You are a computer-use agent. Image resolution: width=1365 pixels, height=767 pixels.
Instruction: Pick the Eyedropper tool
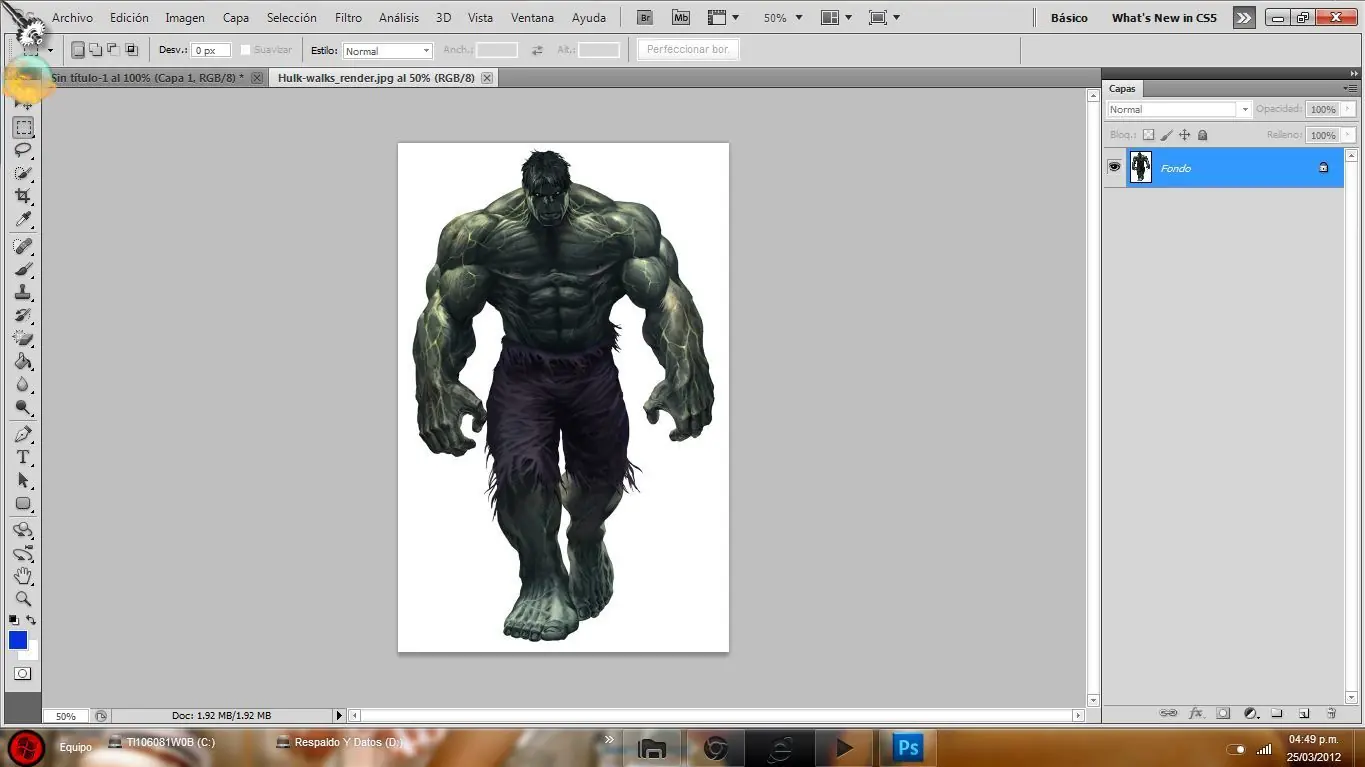tap(23, 219)
